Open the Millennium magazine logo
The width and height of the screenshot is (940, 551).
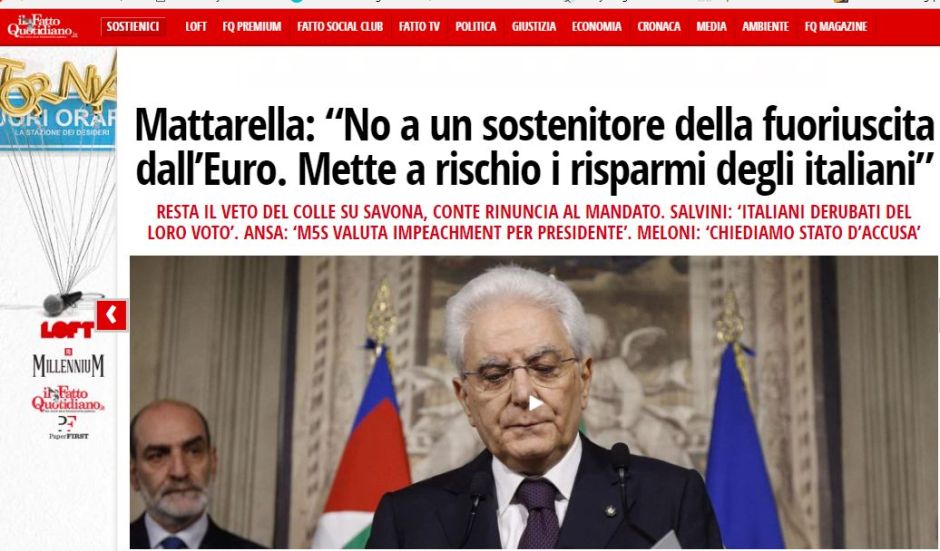[68, 363]
